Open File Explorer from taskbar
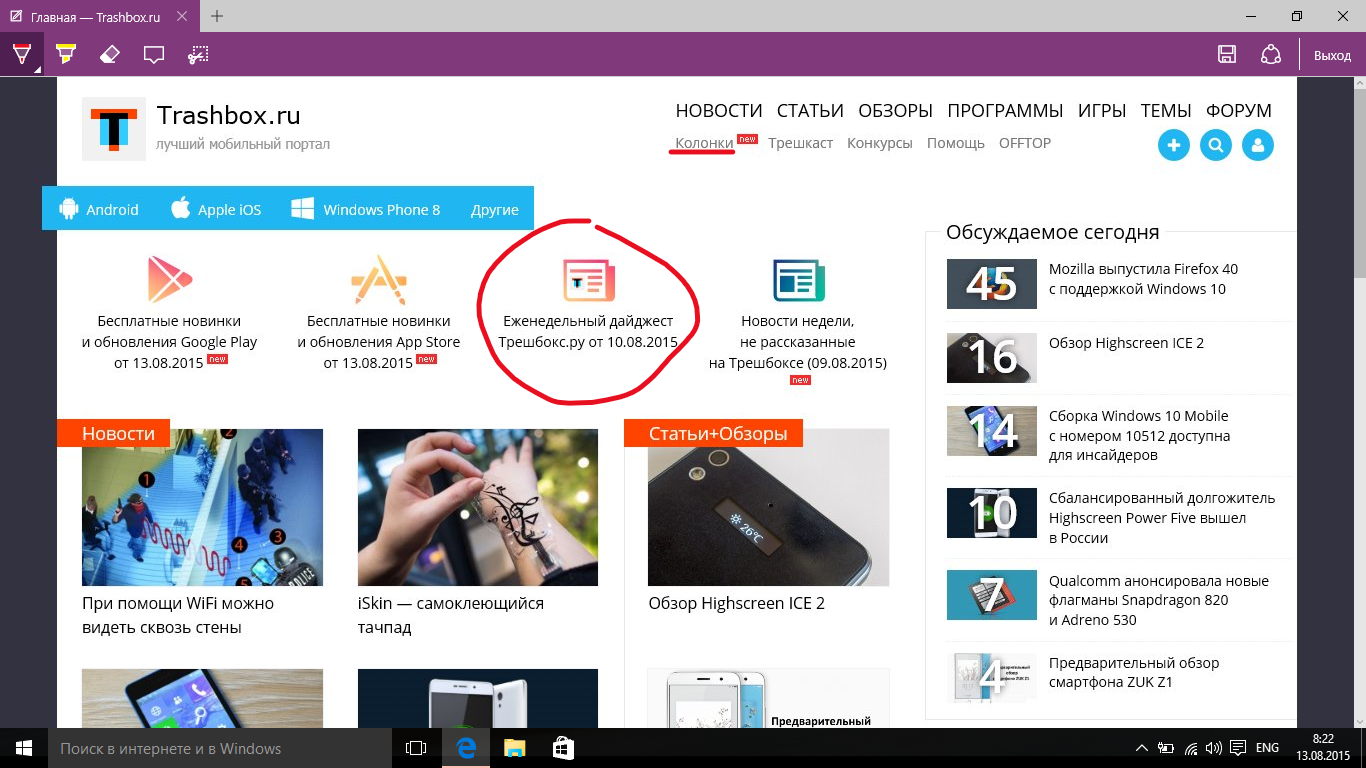 tap(514, 748)
